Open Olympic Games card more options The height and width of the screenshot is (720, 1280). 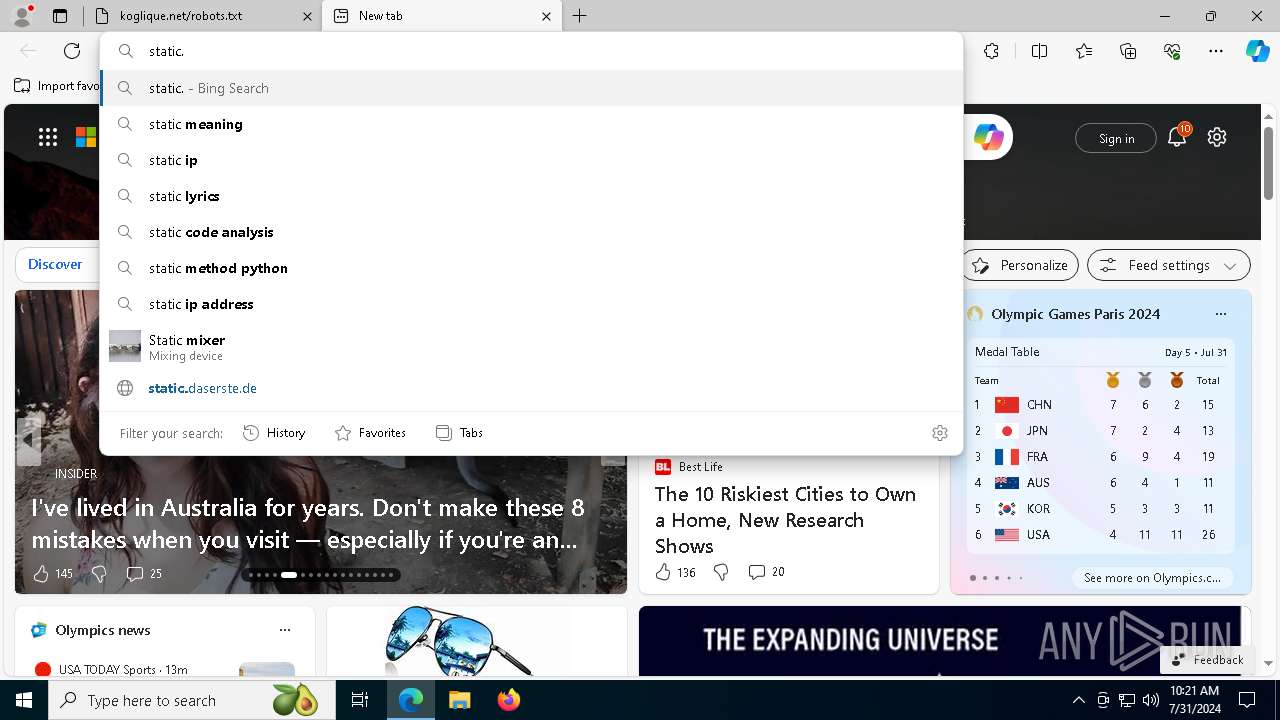point(1220,314)
